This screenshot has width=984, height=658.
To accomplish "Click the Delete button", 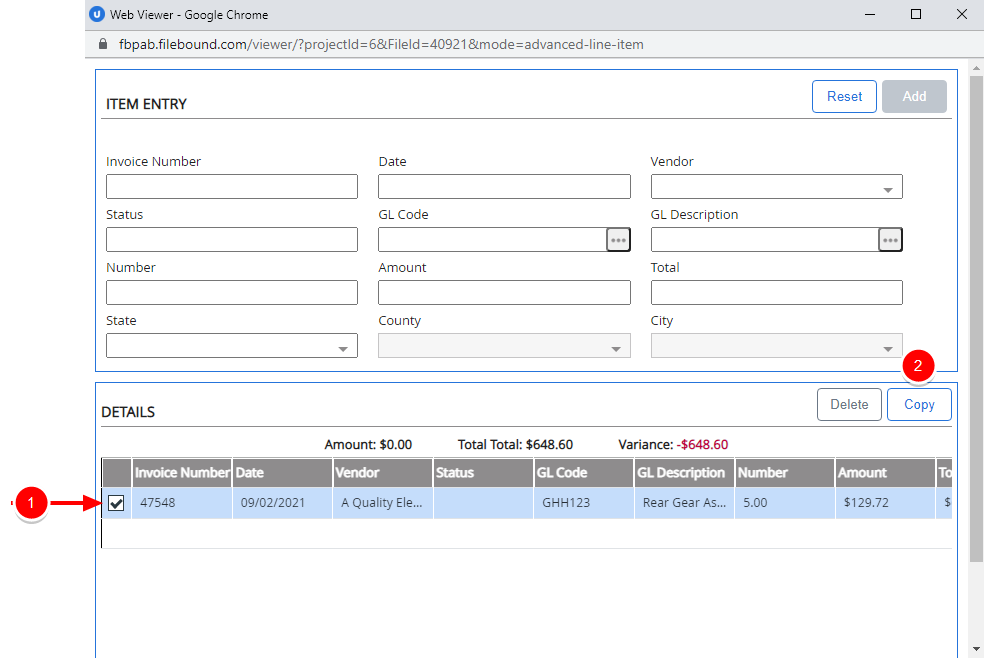I will click(849, 405).
